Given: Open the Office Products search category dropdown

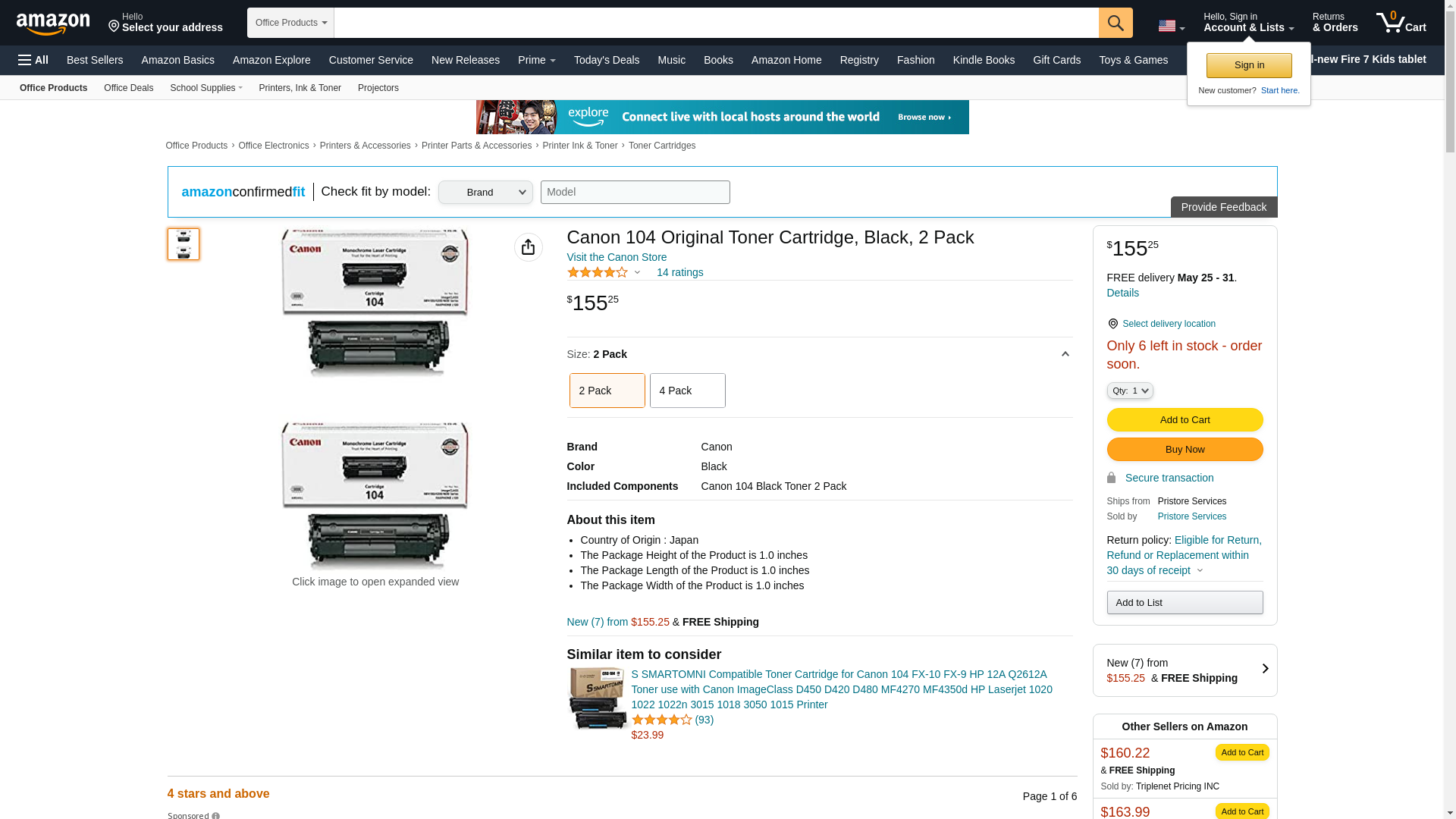Looking at the screenshot, I should [x=290, y=23].
